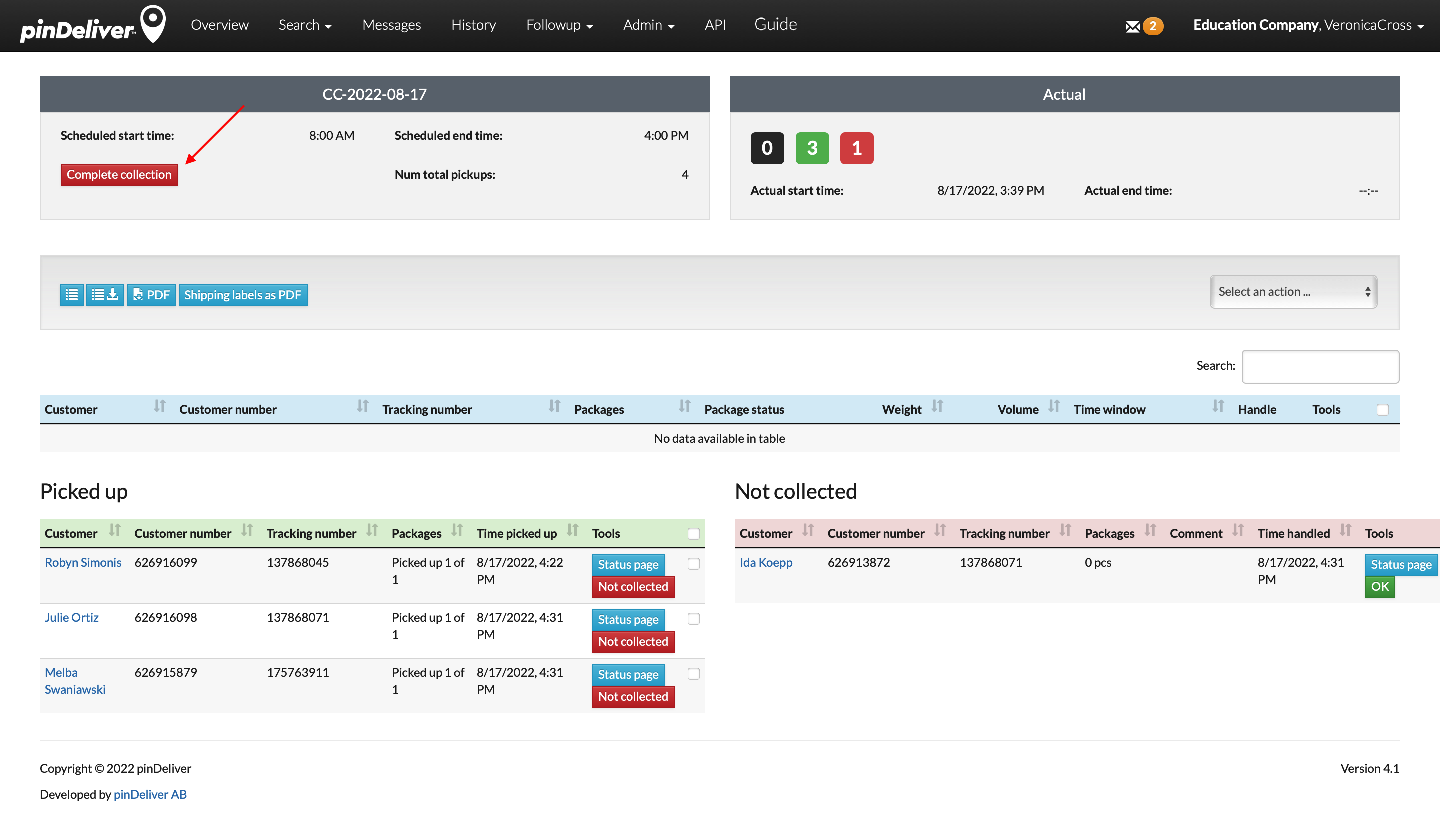Open the 'Select an action' dropdown

click(x=1294, y=292)
